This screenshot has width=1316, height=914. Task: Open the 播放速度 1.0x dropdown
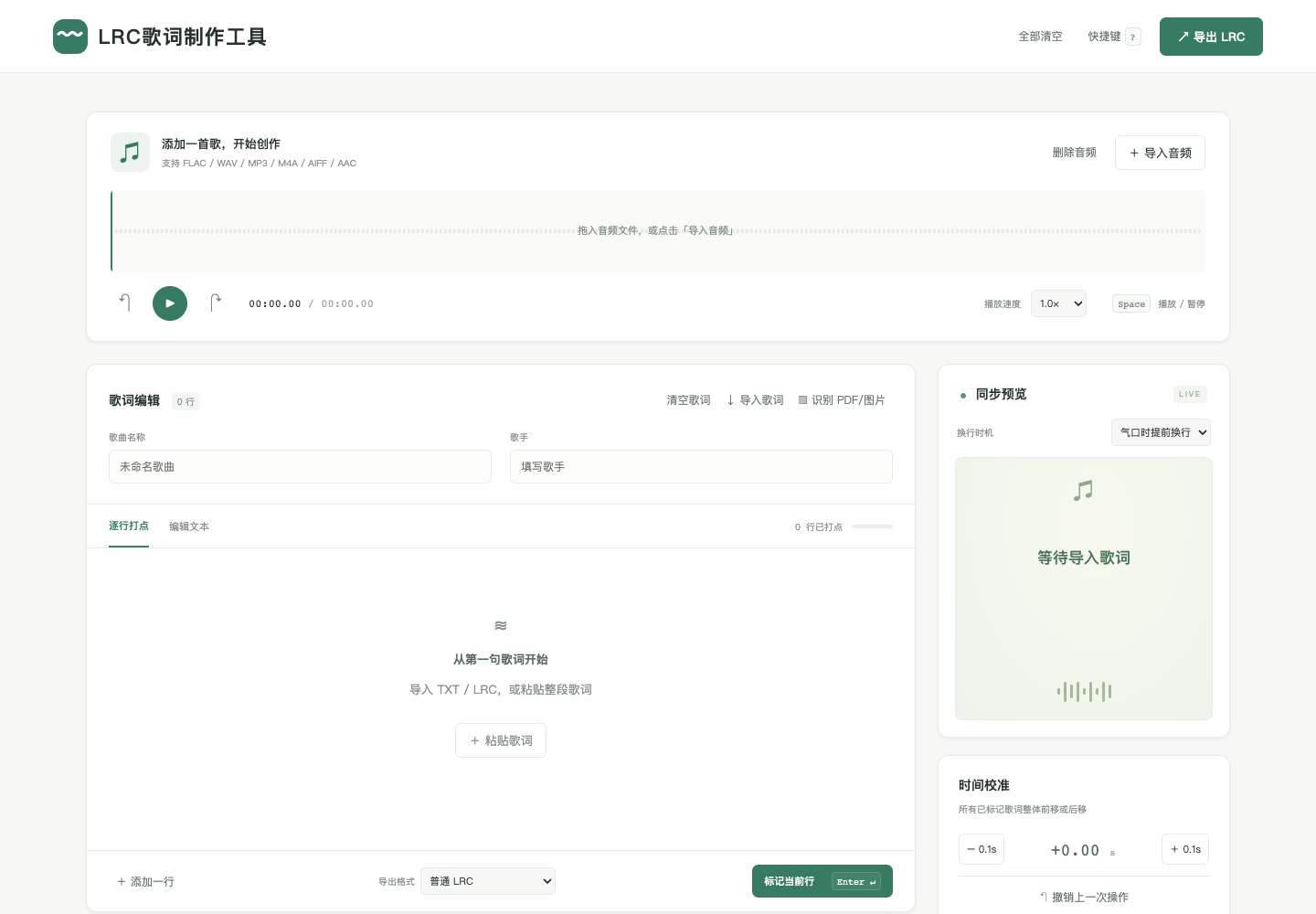point(1058,303)
